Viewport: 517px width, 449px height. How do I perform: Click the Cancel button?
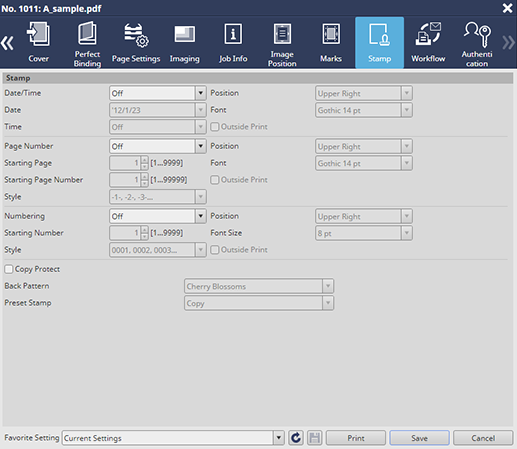(483, 438)
